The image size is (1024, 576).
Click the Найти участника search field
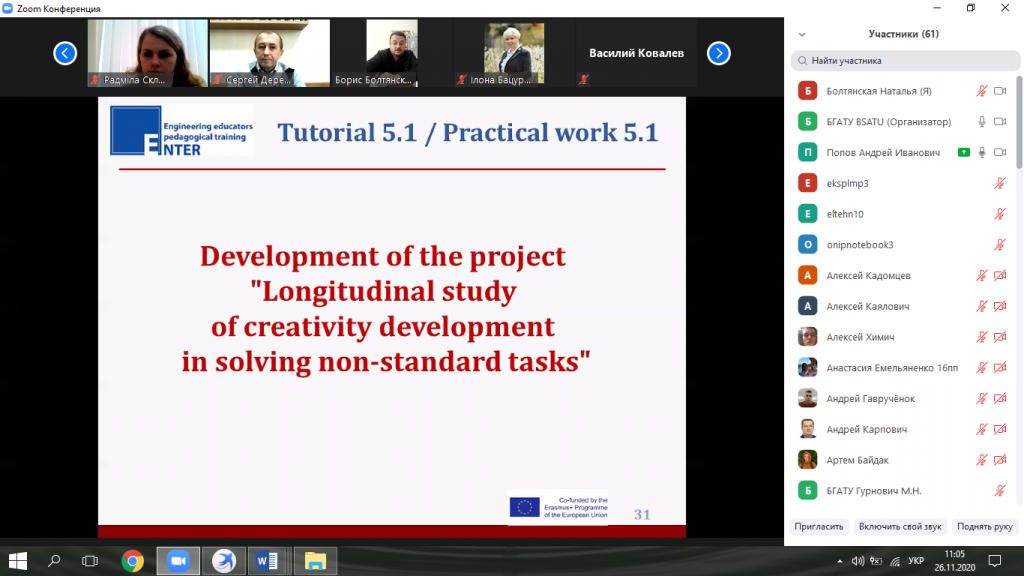(905, 61)
